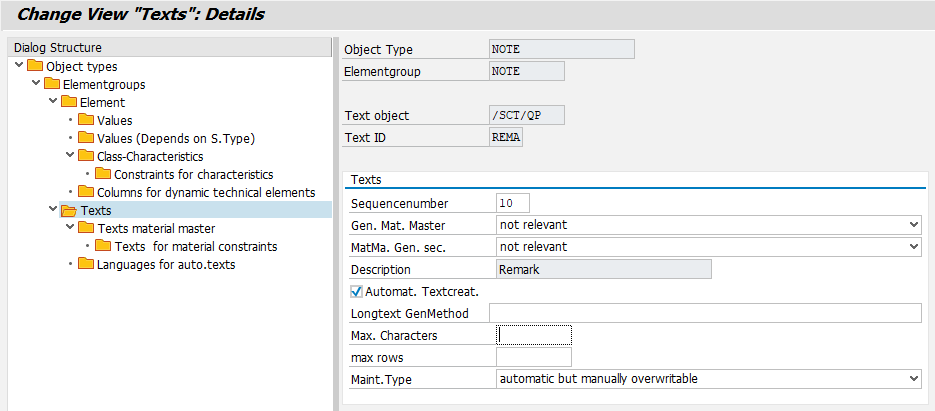Select Columns for dynamic technical elements
935x411 pixels.
[206, 193]
